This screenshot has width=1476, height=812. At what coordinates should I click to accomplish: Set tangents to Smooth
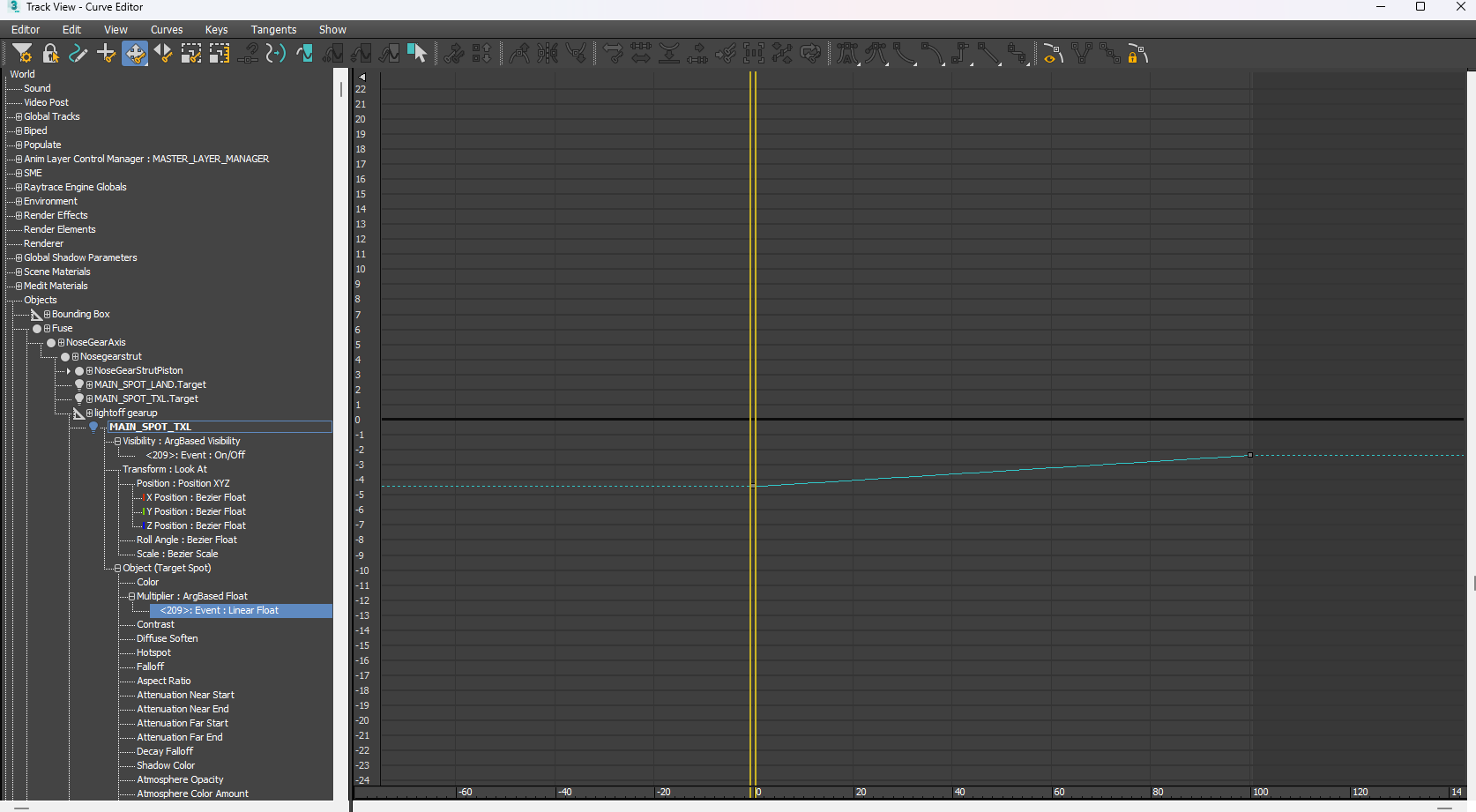[1017, 54]
